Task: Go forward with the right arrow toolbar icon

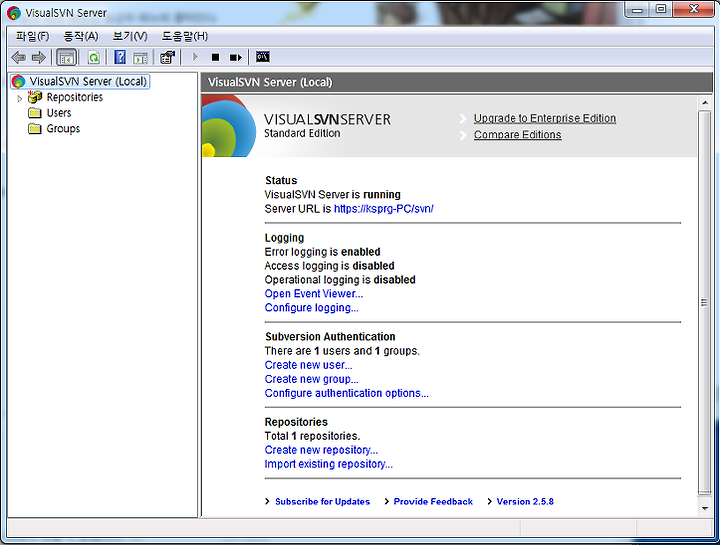Action: (39, 57)
